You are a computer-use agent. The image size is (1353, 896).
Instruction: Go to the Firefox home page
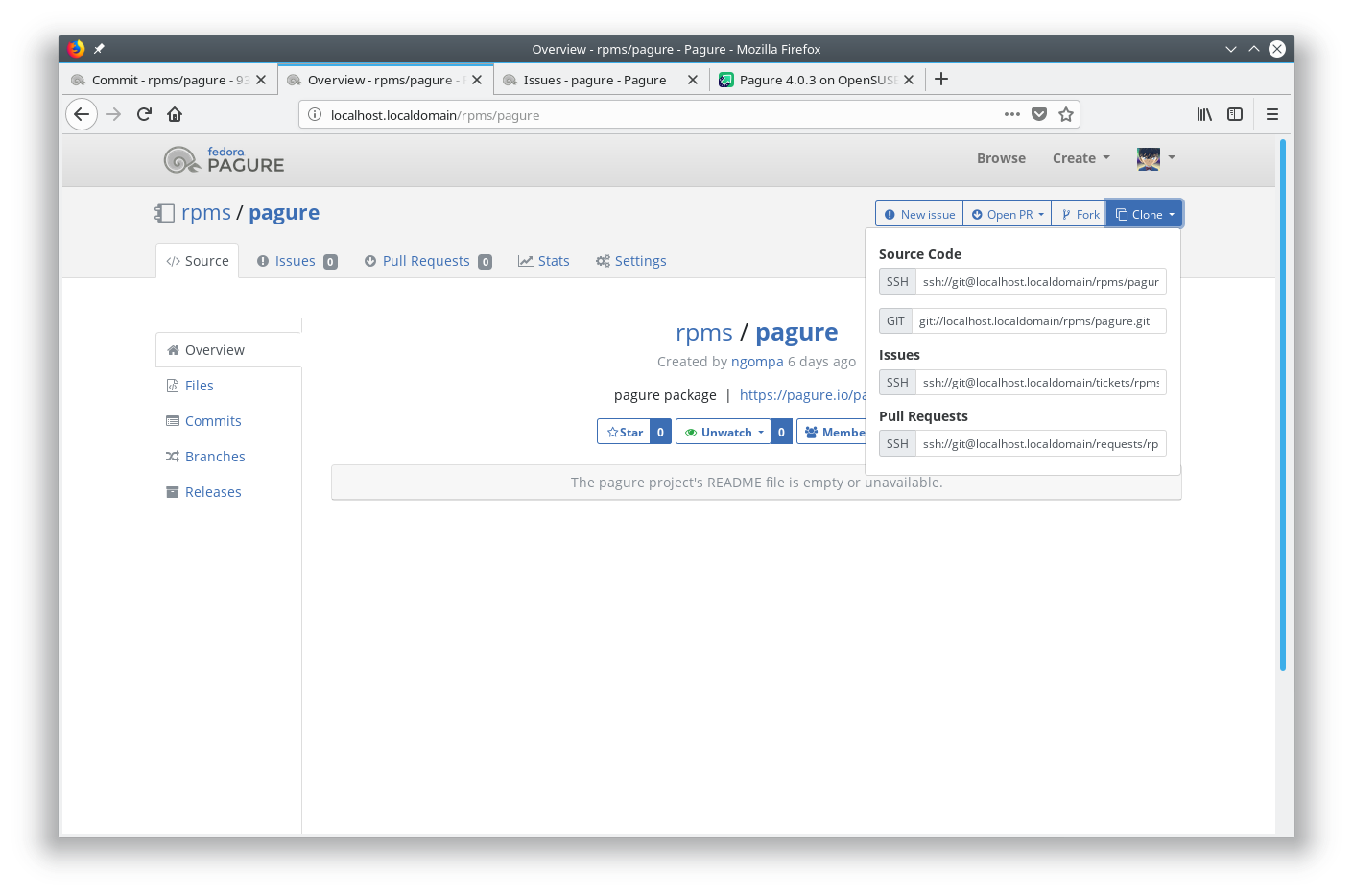(175, 114)
